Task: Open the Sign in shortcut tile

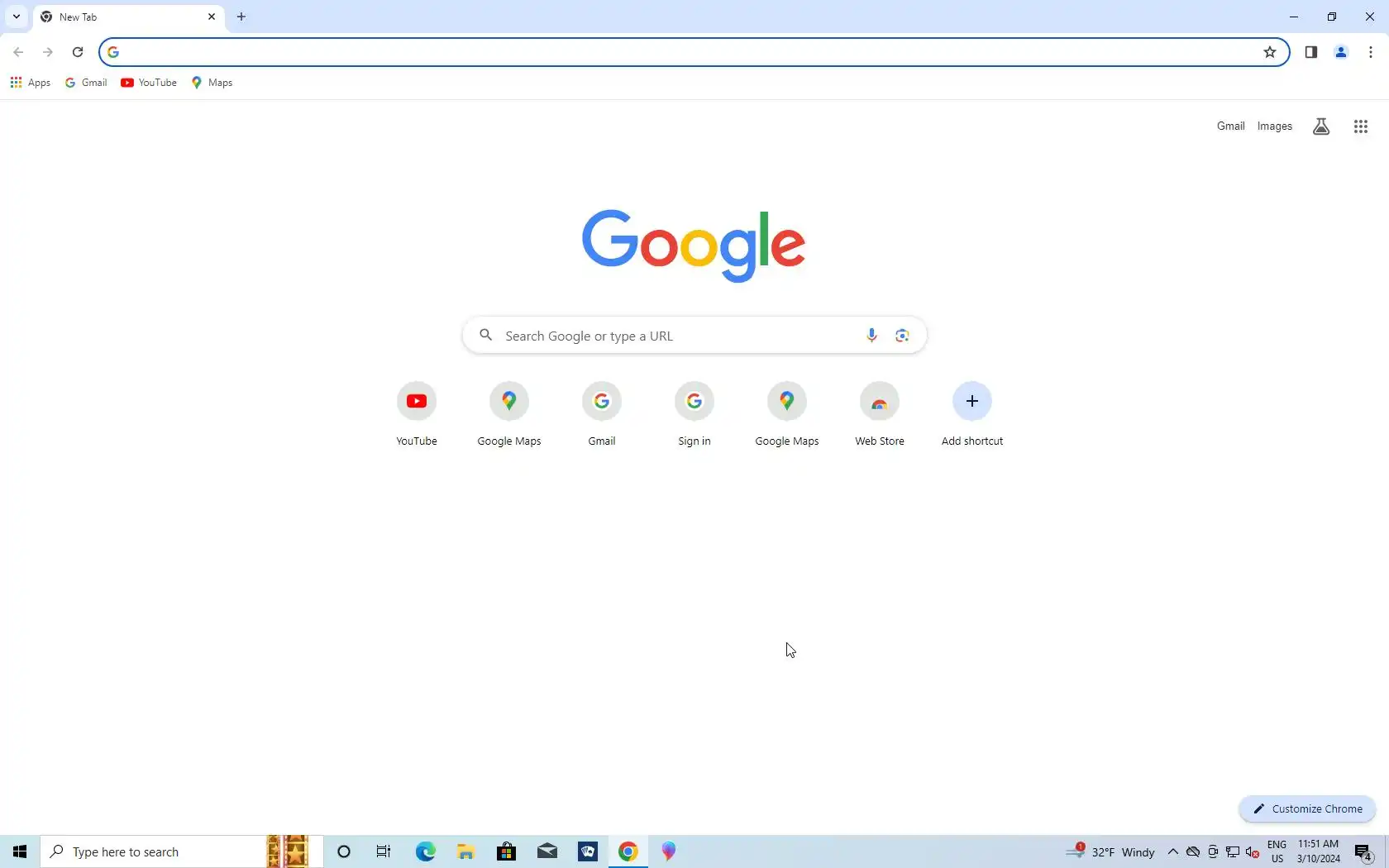Action: coord(694,414)
